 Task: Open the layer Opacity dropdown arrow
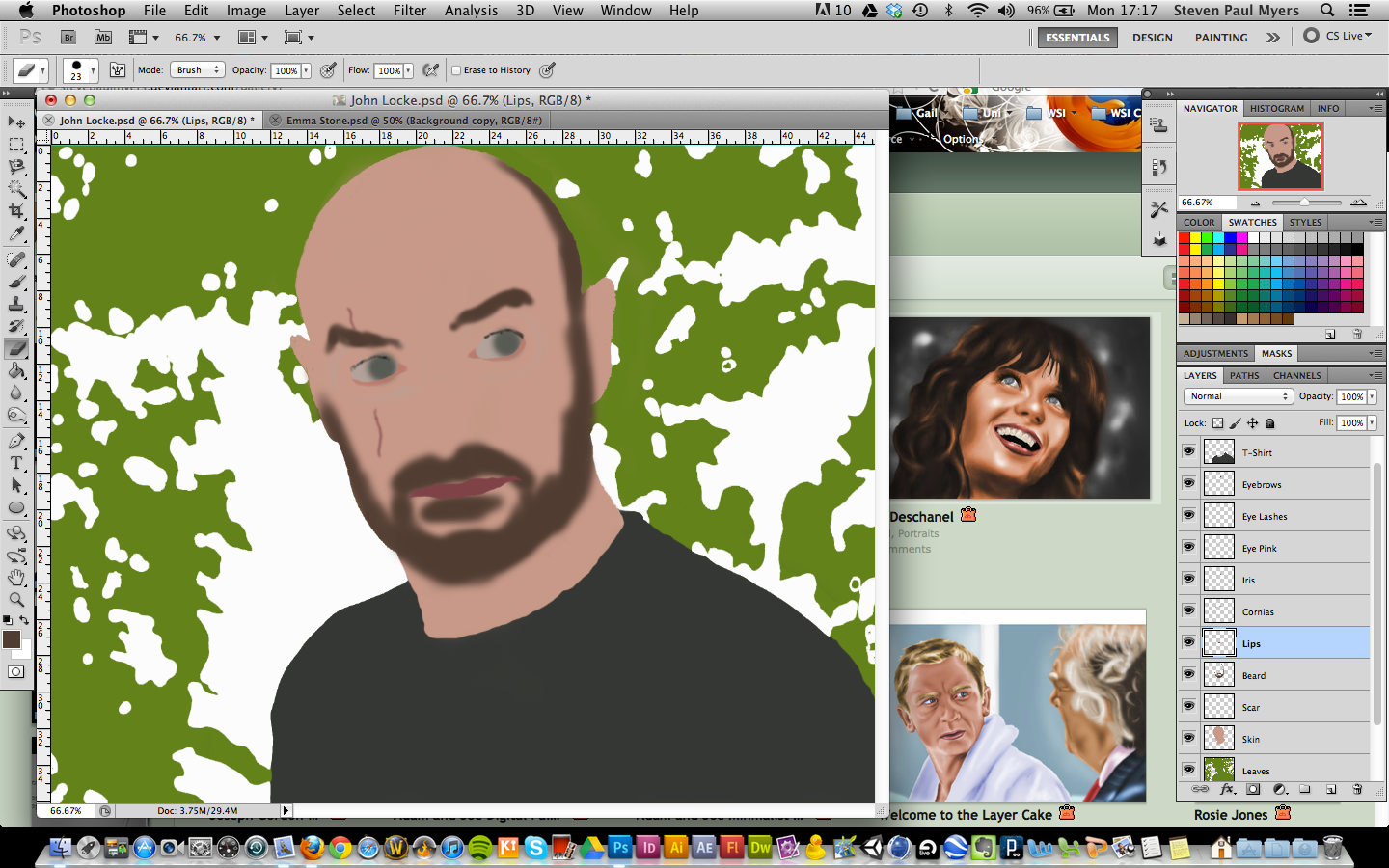pyautogui.click(x=1372, y=396)
